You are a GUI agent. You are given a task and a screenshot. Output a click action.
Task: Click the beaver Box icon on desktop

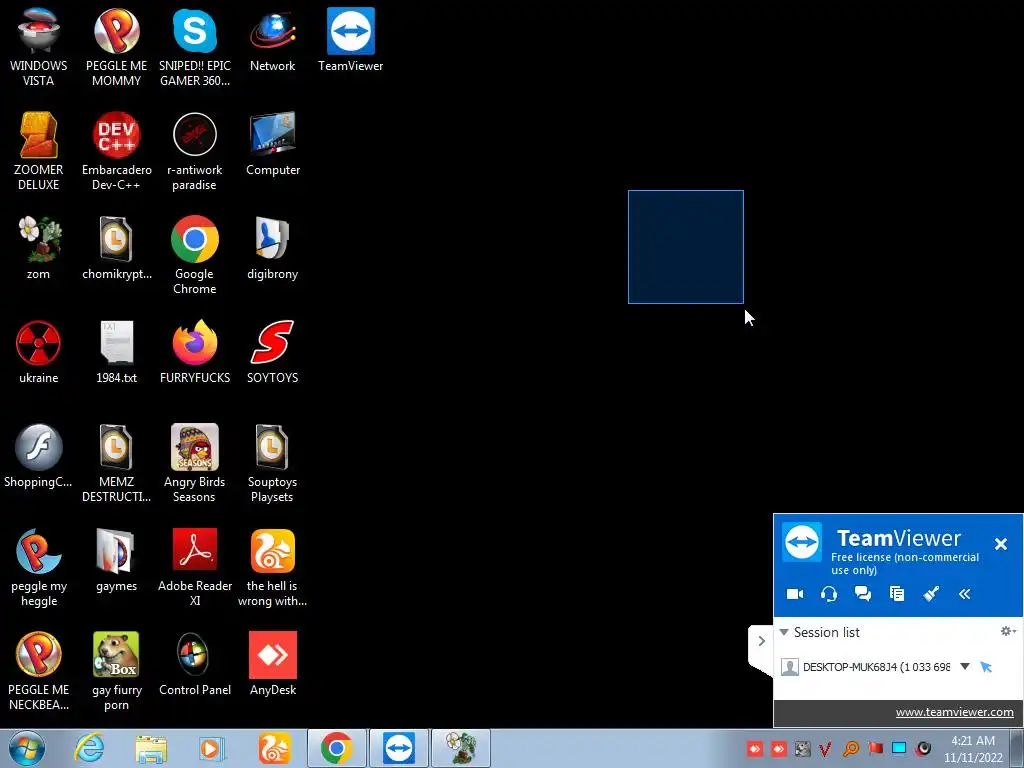tap(116, 671)
